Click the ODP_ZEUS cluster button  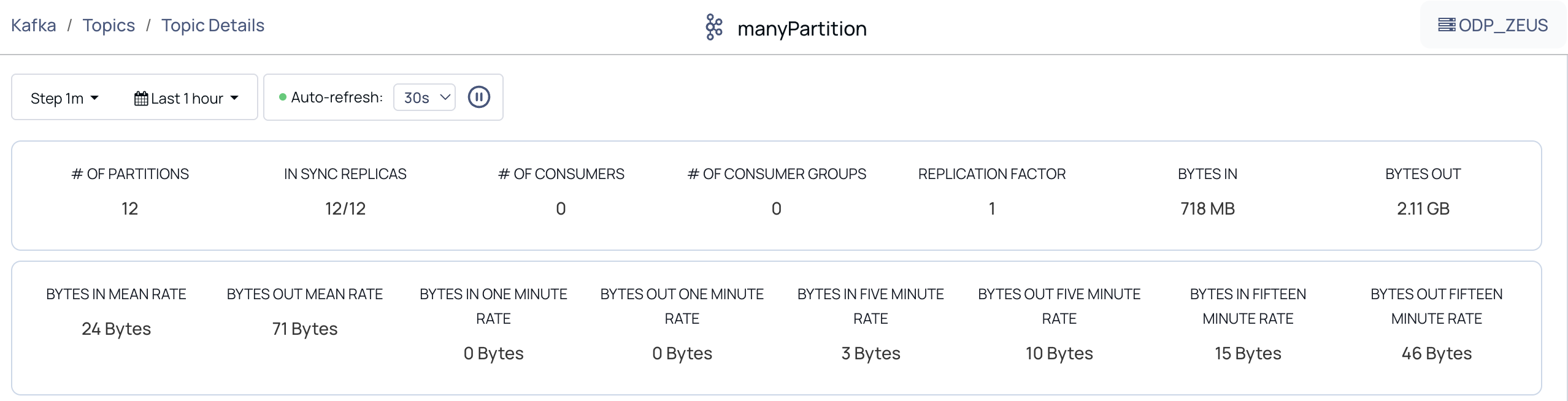[x=1493, y=25]
